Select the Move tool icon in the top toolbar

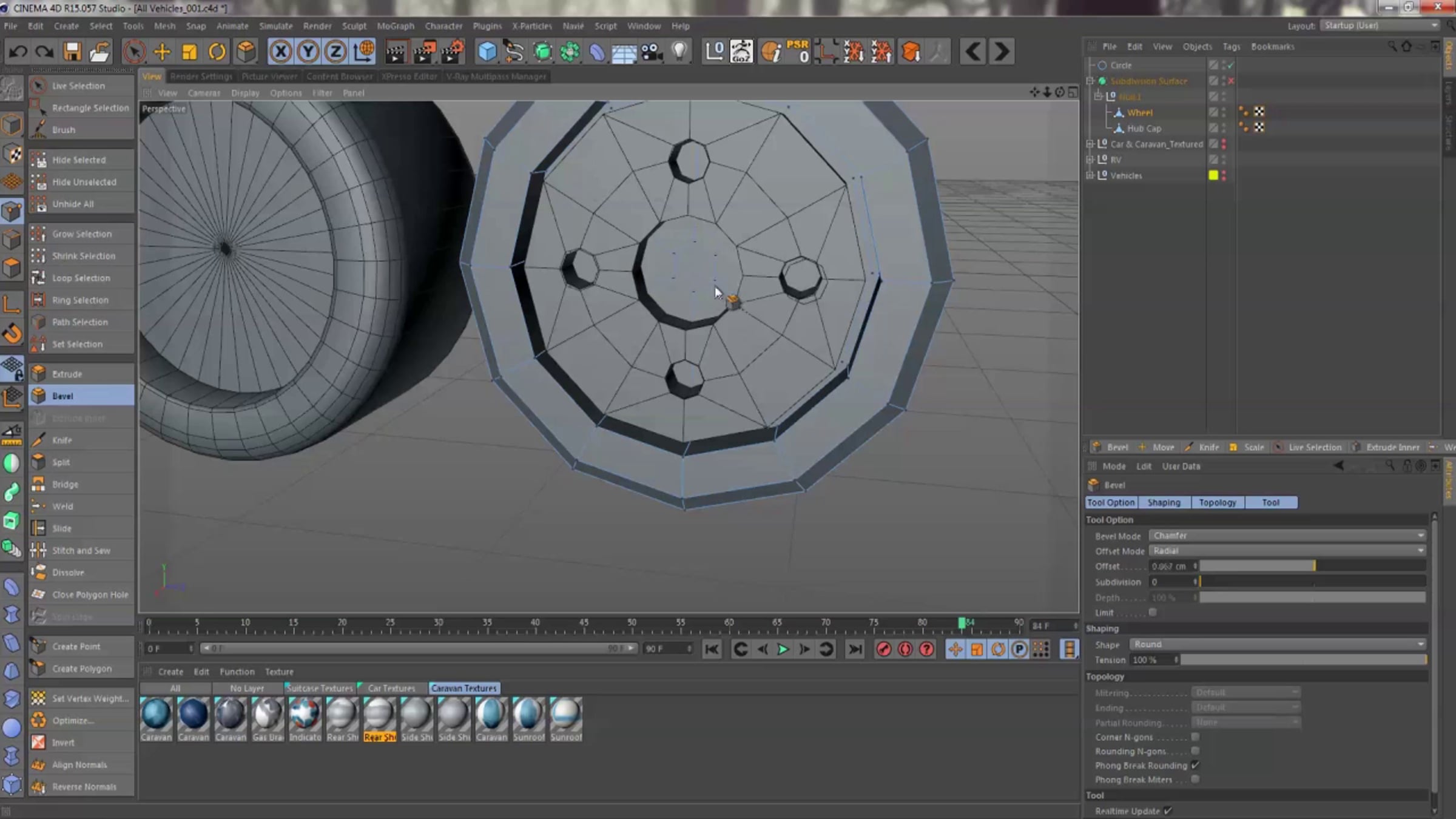(162, 52)
